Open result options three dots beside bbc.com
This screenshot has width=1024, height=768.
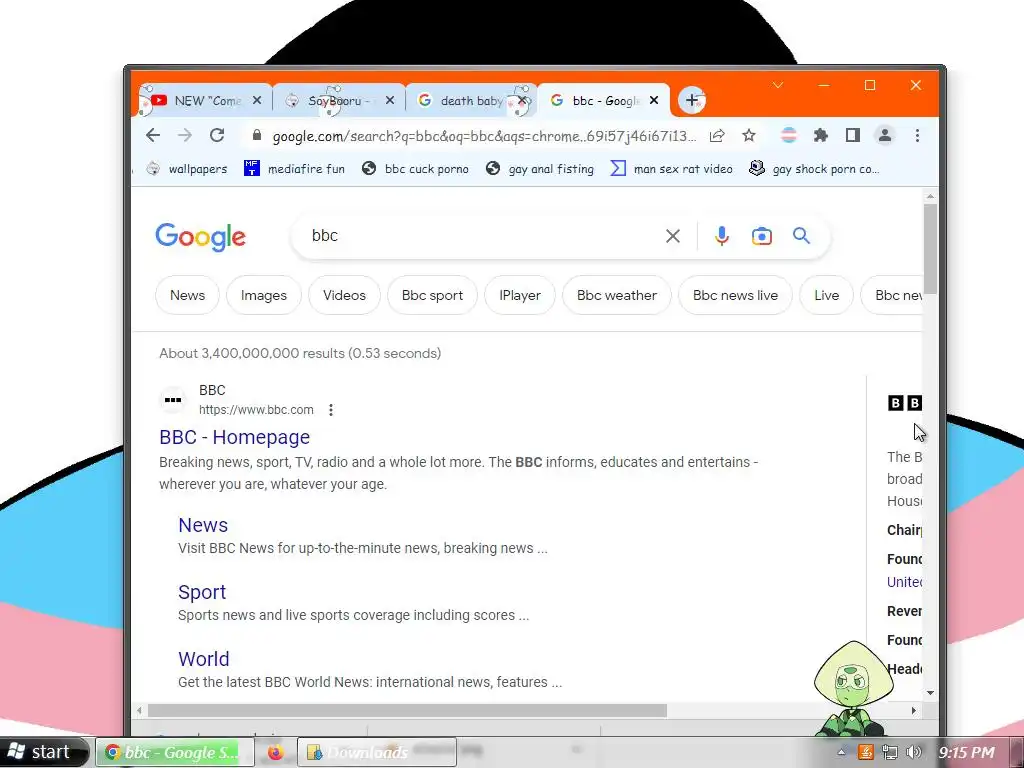[x=331, y=409]
